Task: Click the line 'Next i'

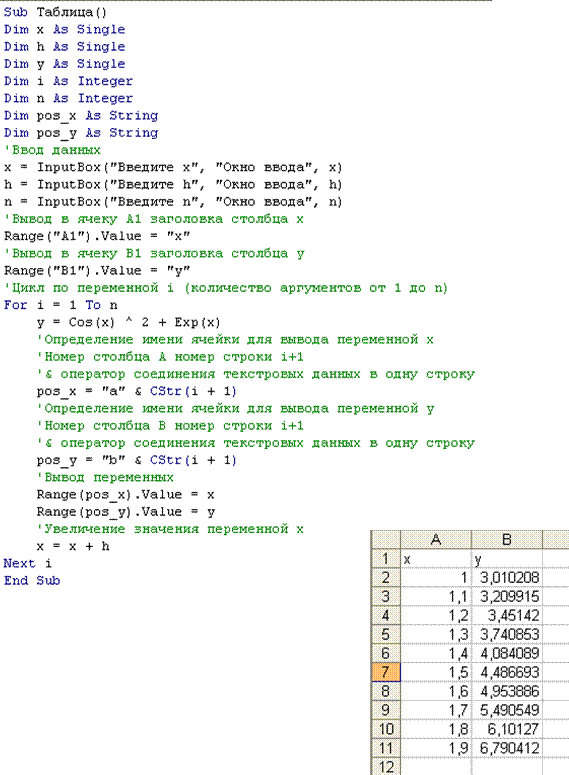Action: [x=27, y=563]
